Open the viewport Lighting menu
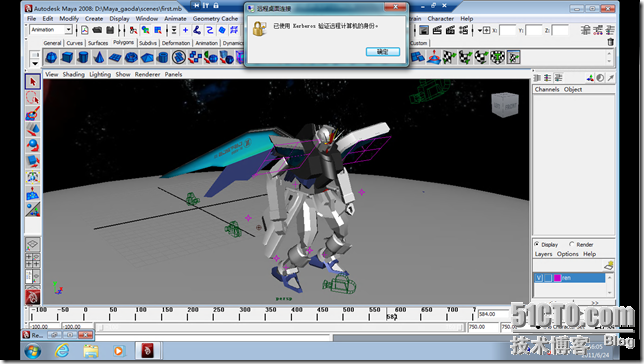 pos(100,74)
